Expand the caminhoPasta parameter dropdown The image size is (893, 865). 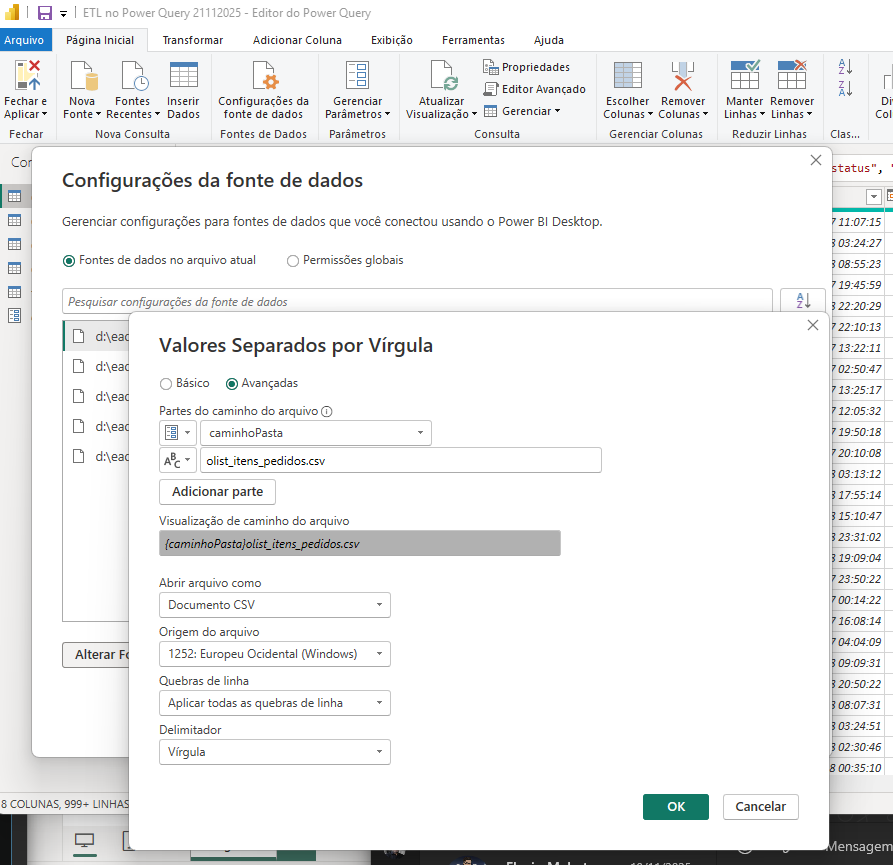316,433
